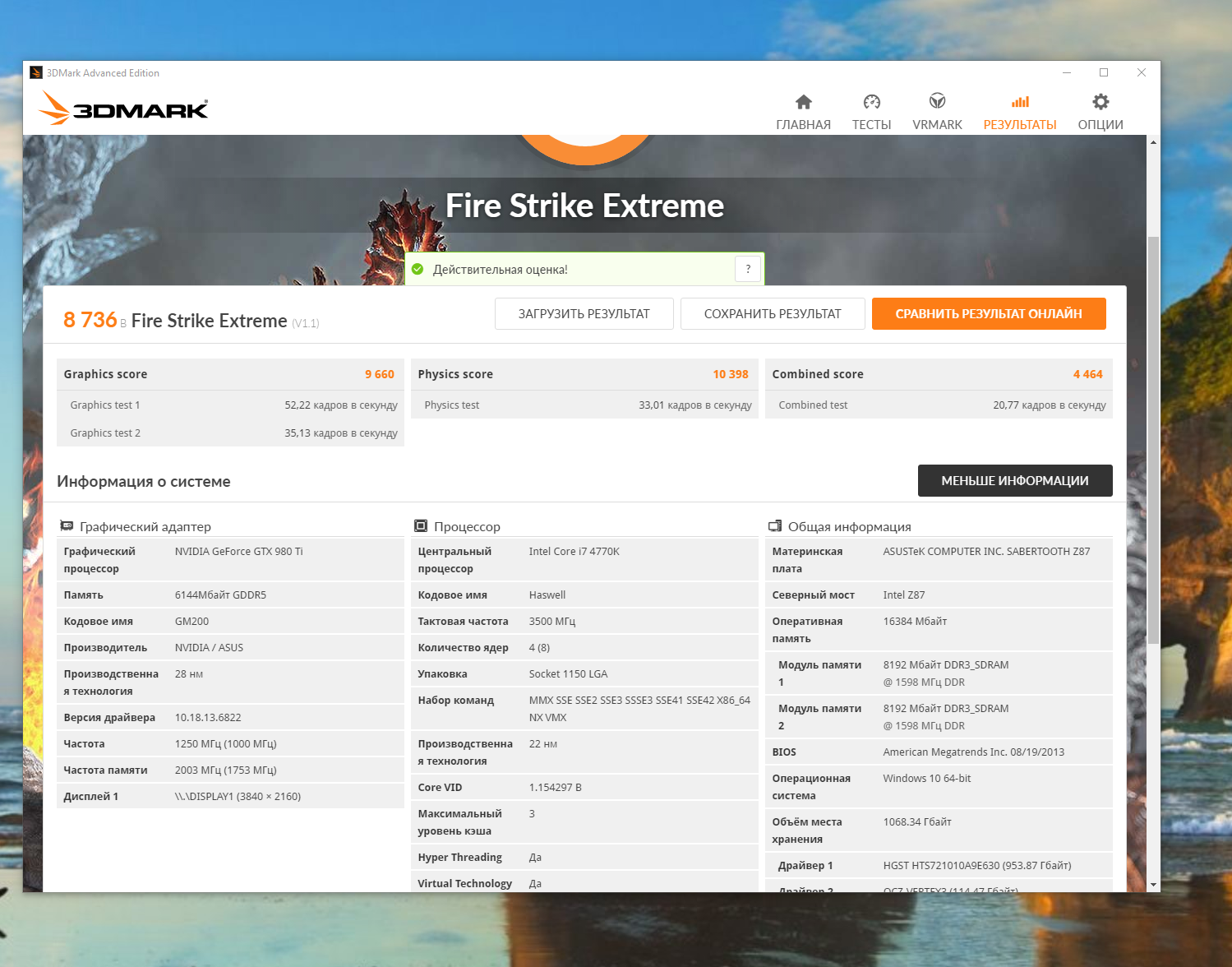Click the Socket 1150 LGA value
Viewport: 1232px width, 967px height.
(569, 674)
